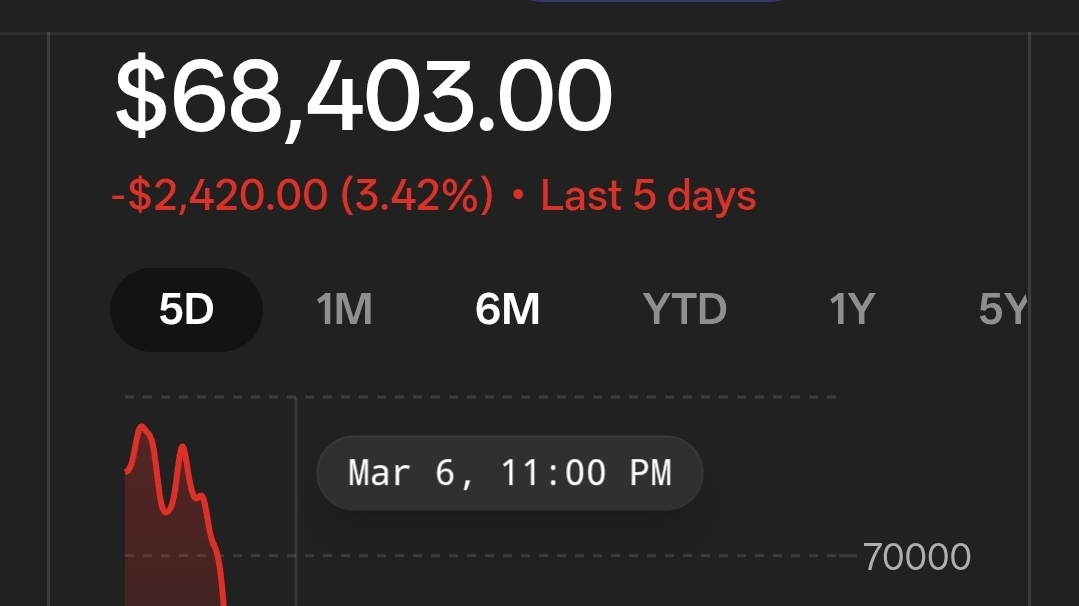Image resolution: width=1079 pixels, height=606 pixels.
Task: Click the "Last 5 days" label
Action: click(x=648, y=195)
